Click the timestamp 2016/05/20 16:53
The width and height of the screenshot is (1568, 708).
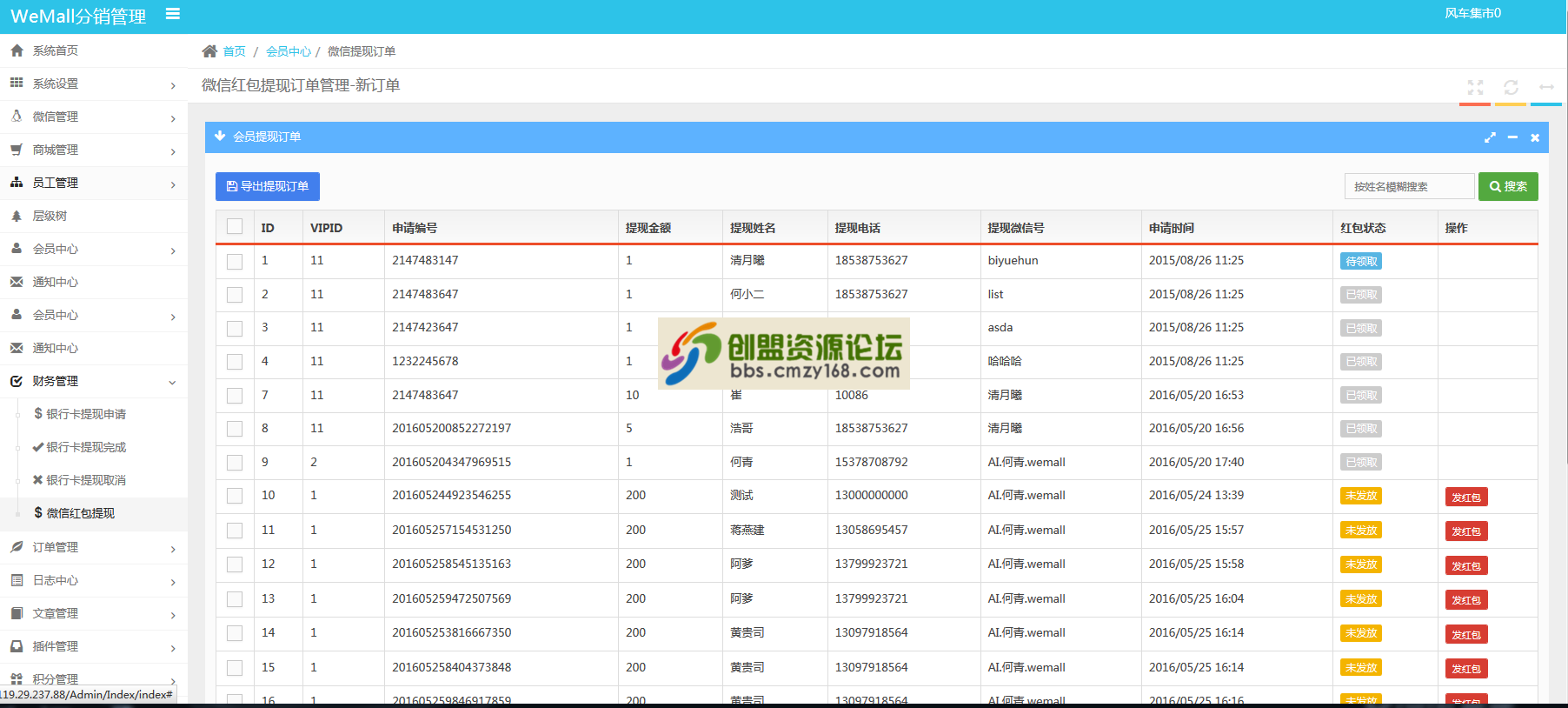[1196, 395]
